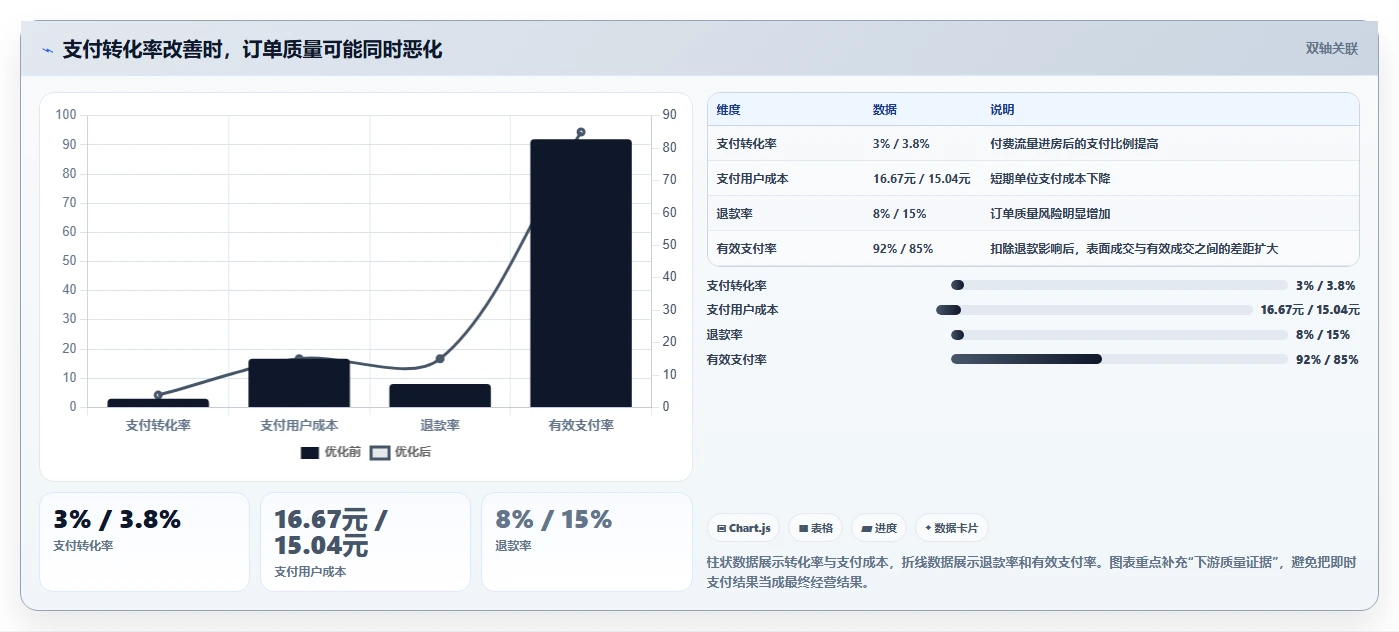Viewport: 1399px width, 632px height.
Task: Click 有效支付率 label on chart x-axis
Action: click(581, 425)
